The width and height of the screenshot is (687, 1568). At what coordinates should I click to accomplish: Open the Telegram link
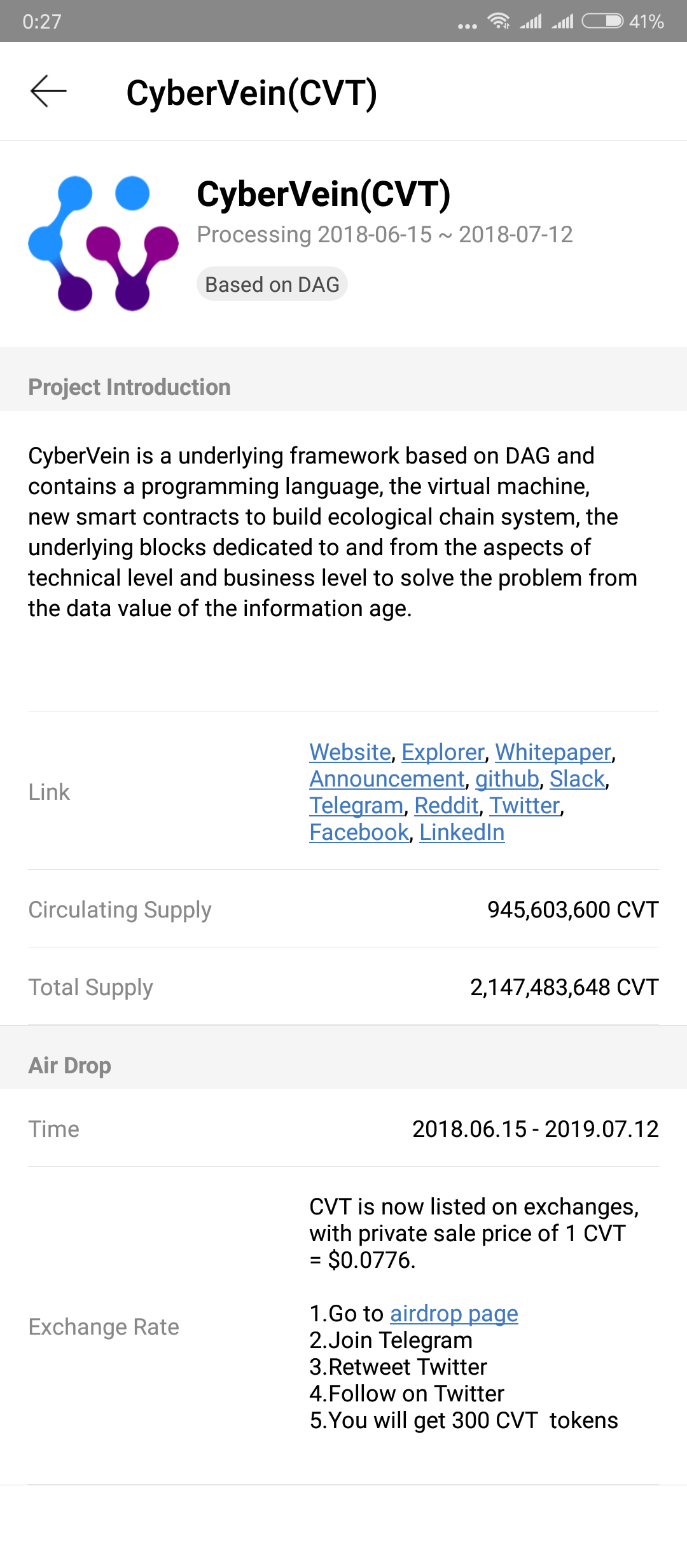[x=356, y=806]
